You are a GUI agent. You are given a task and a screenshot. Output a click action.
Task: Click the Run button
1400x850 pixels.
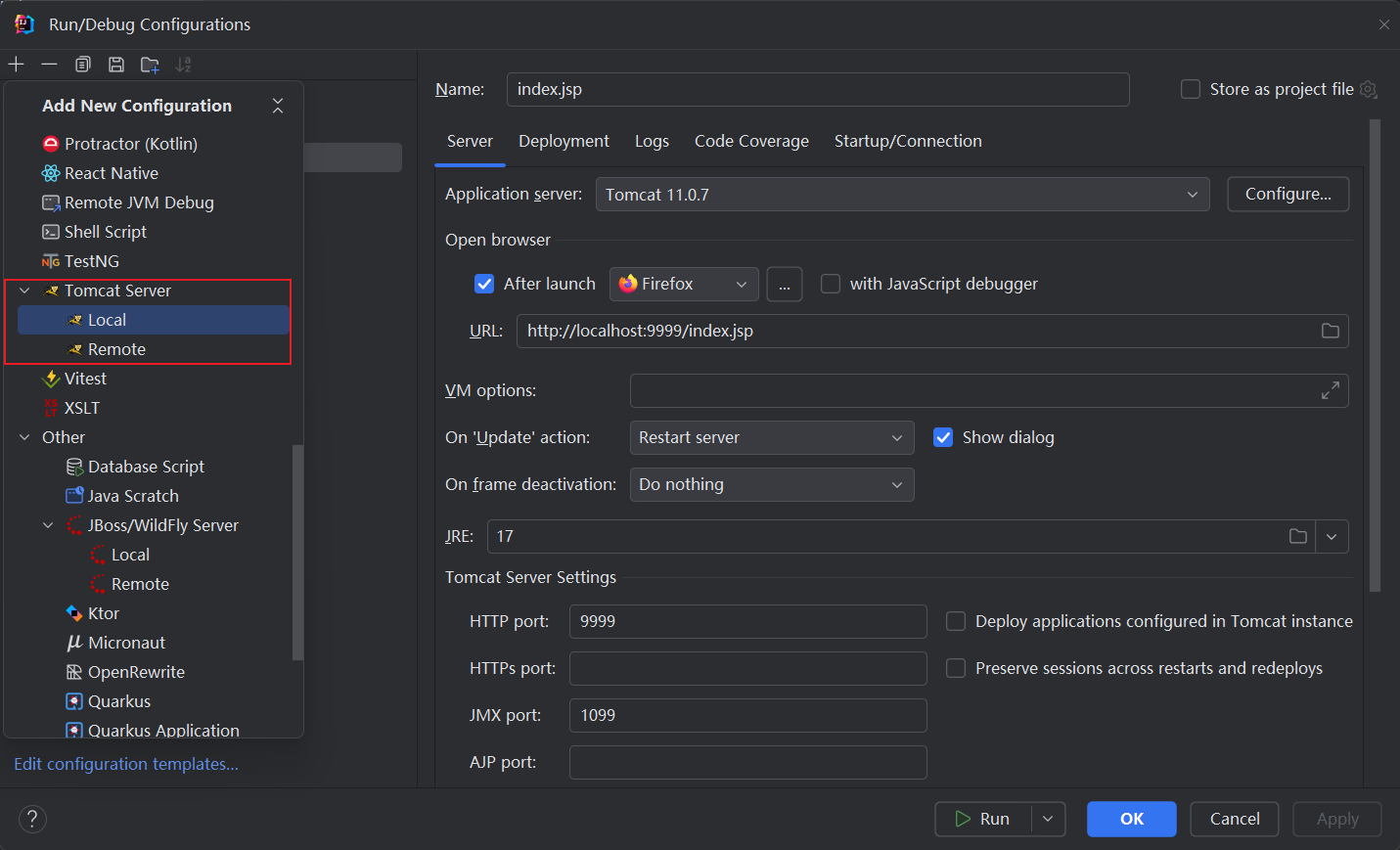click(983, 819)
